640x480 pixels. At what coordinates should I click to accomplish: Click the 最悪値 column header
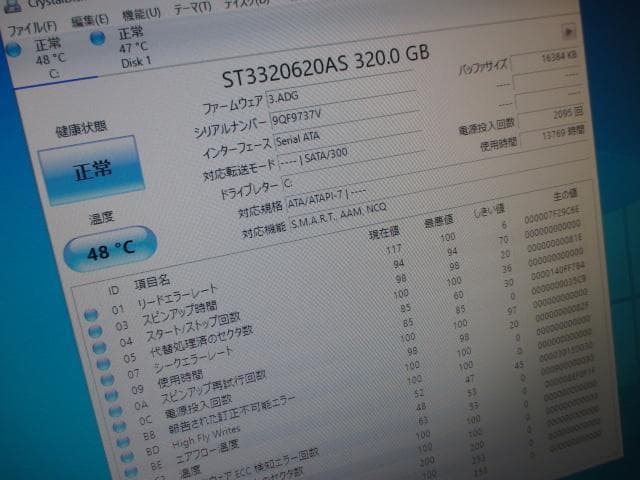[438, 222]
